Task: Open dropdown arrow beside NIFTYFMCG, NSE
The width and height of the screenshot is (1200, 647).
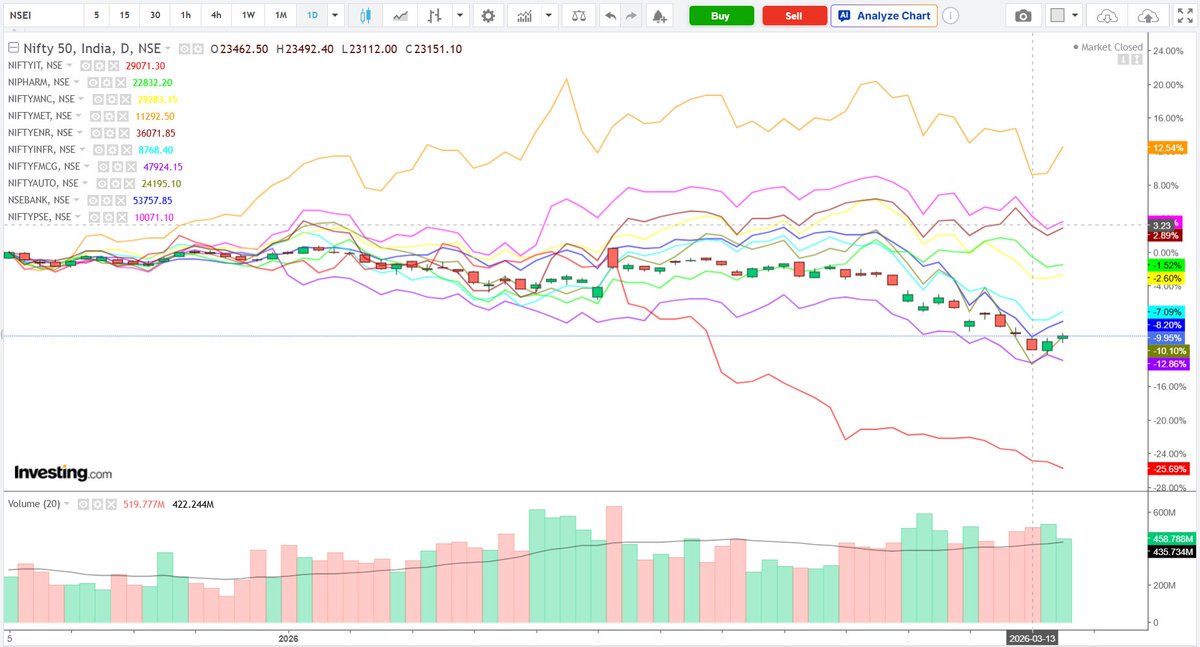Action: click(x=87, y=167)
